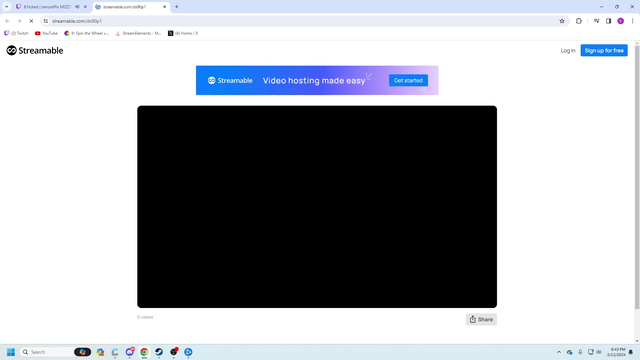640x360 pixels.
Task: Open the Share button below the video
Action: click(481, 320)
